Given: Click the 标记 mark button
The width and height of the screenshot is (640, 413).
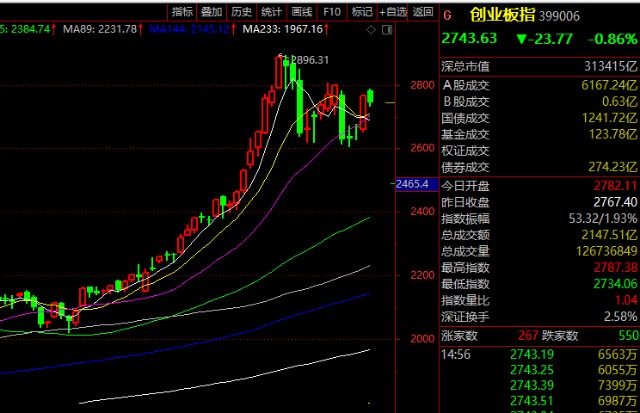Looking at the screenshot, I should [x=362, y=12].
